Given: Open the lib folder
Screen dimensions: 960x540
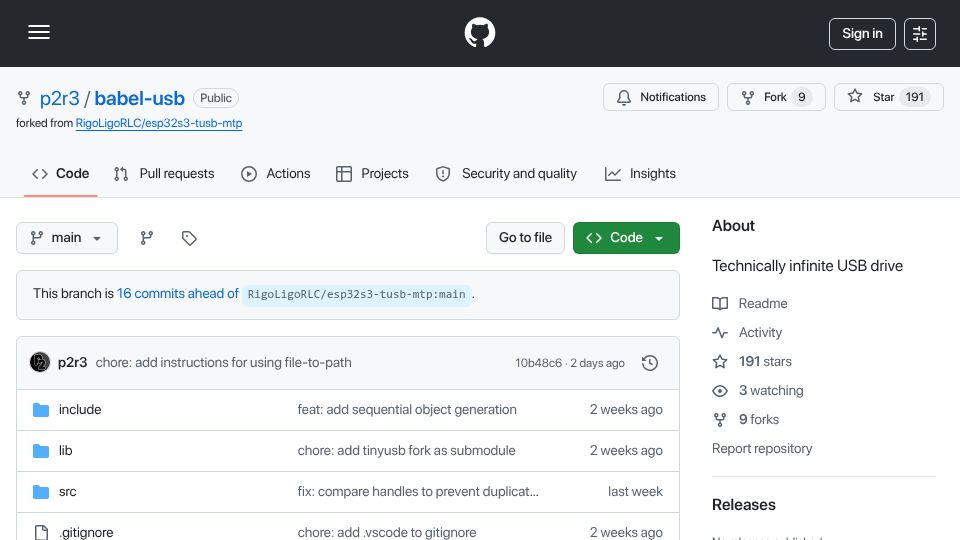Looking at the screenshot, I should coord(66,451).
